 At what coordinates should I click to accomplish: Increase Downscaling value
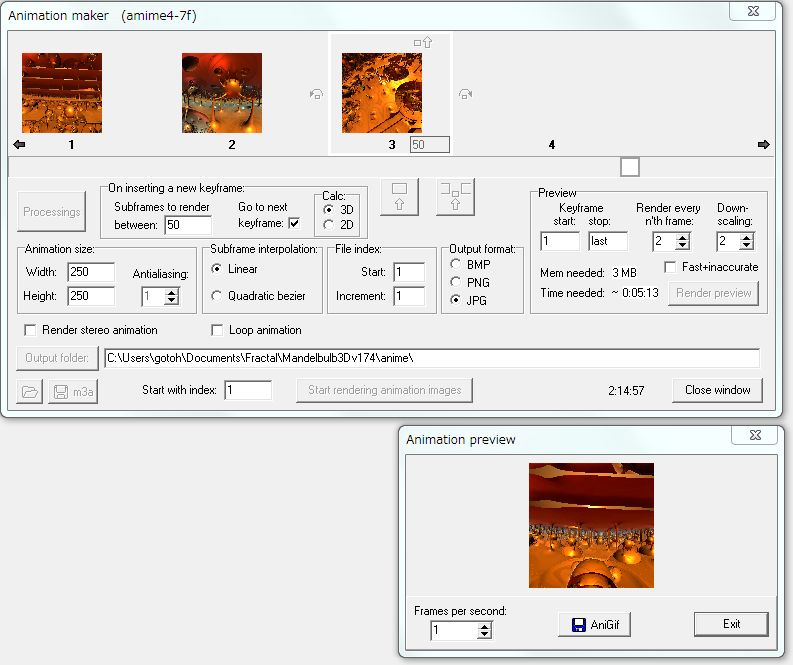click(746, 238)
